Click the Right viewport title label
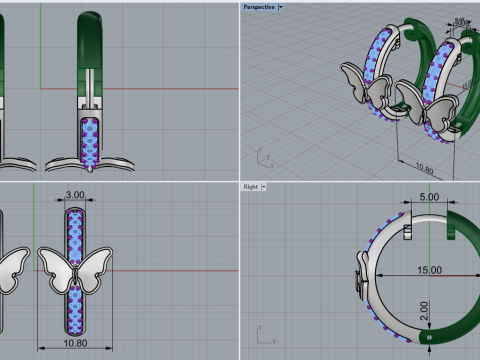This screenshot has height=360, width=480. 251,187
